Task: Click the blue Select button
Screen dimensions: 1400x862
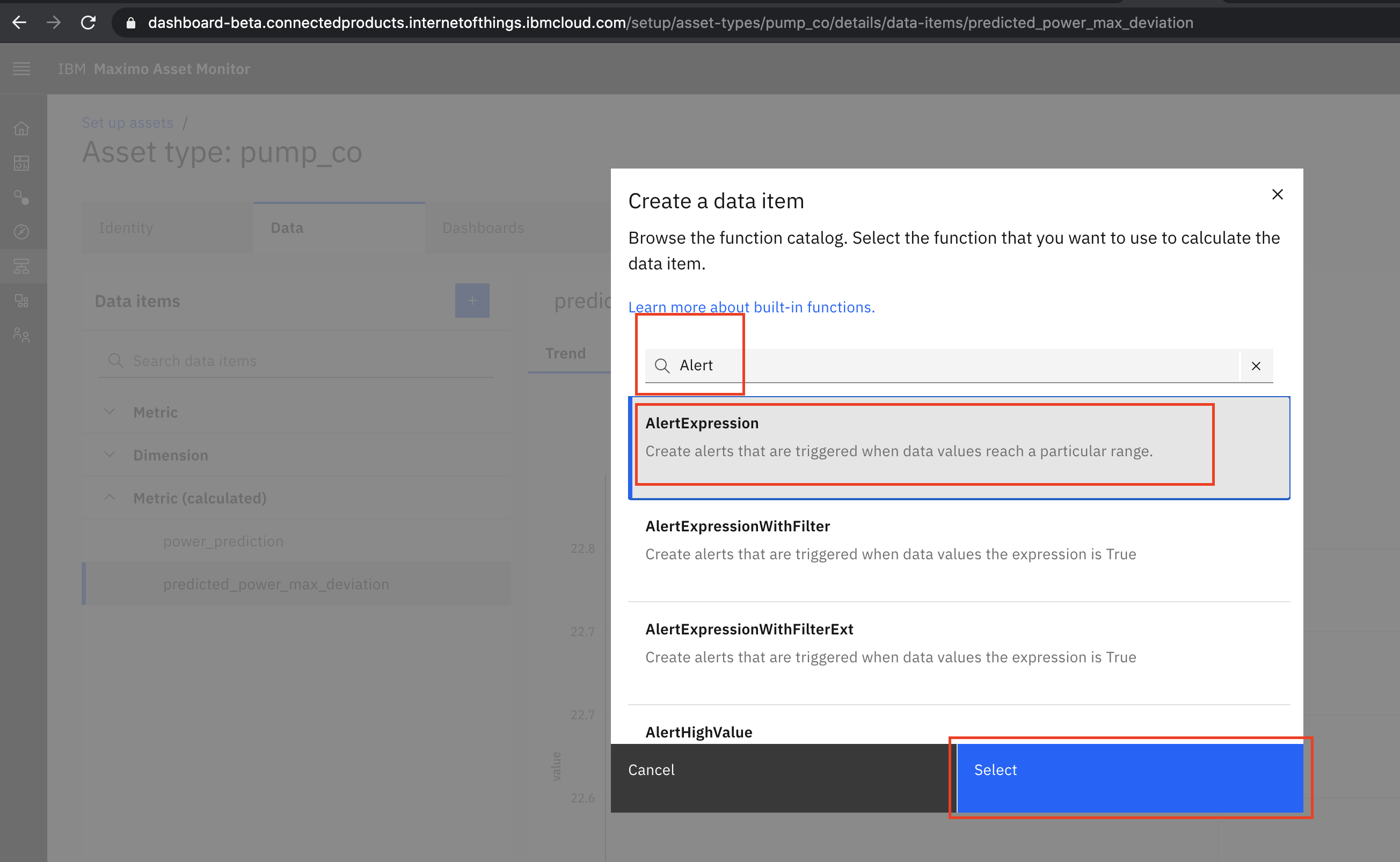Action: (1130, 778)
